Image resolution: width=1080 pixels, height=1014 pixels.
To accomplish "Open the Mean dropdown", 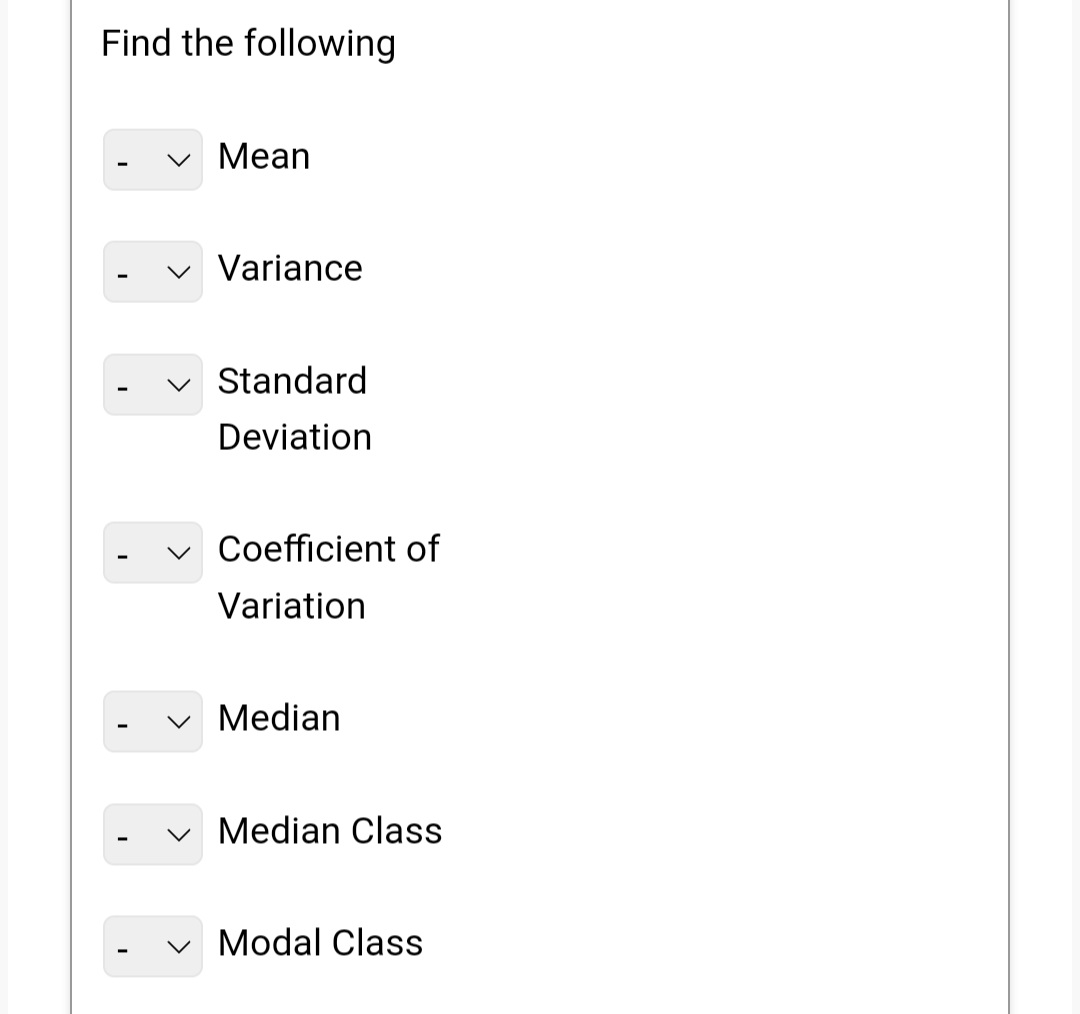I will [x=153, y=159].
